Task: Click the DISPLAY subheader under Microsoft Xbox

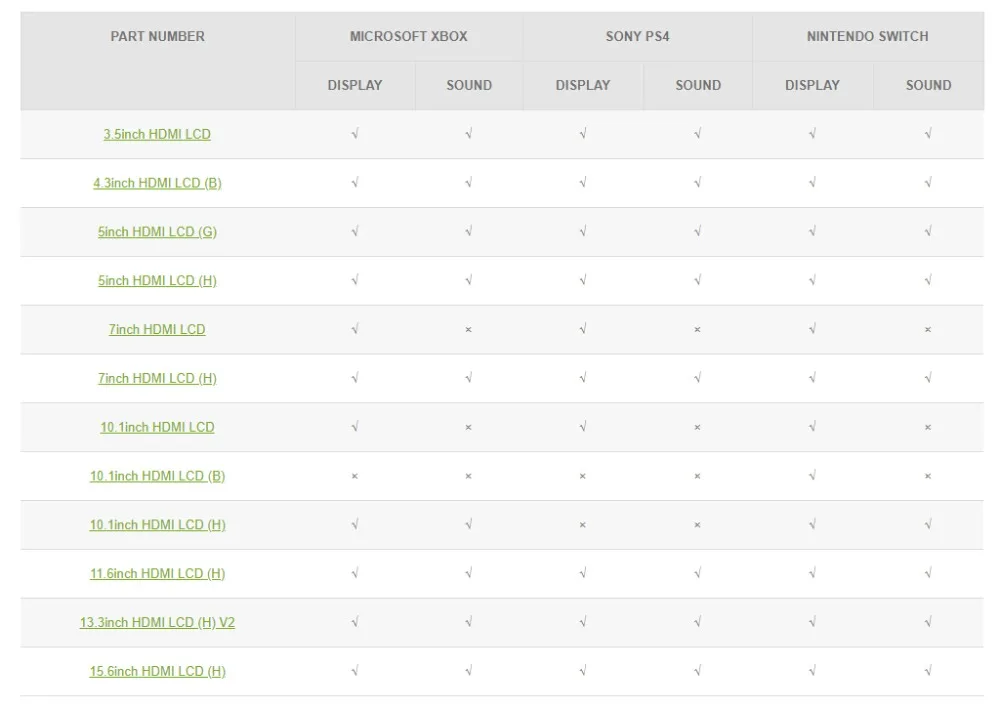Action: tap(355, 85)
